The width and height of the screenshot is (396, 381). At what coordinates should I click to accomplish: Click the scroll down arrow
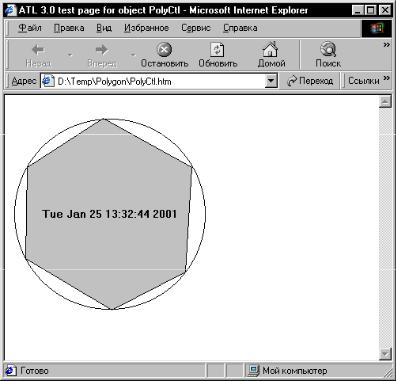point(385,354)
